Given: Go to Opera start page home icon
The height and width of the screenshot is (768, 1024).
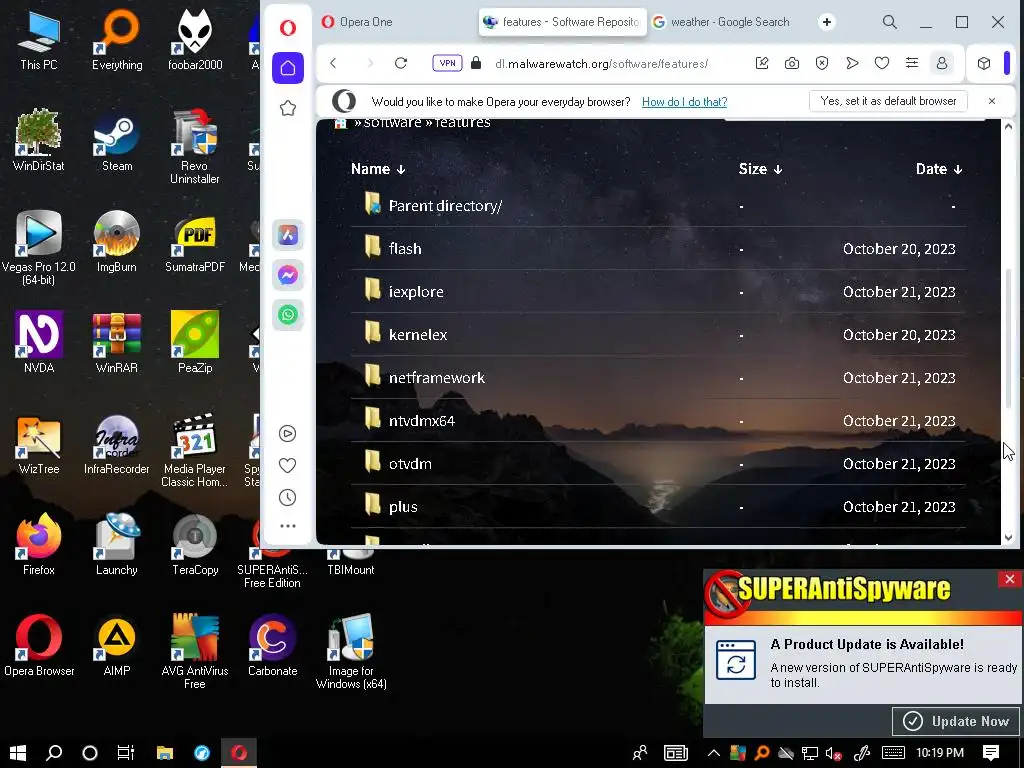Looking at the screenshot, I should tap(288, 68).
